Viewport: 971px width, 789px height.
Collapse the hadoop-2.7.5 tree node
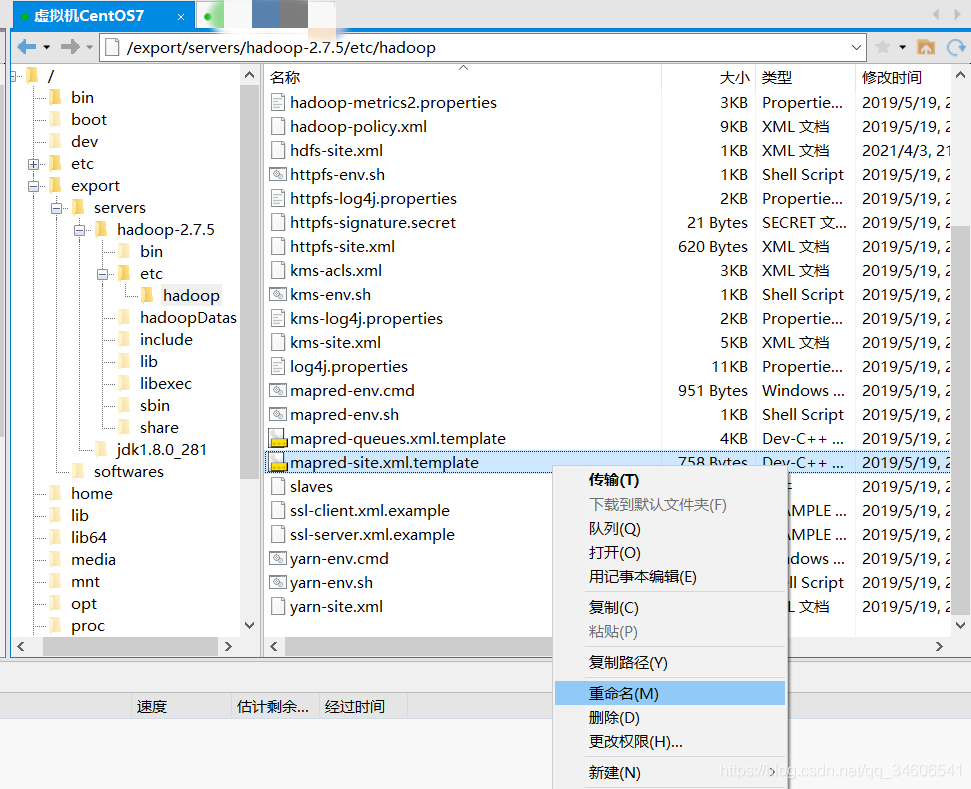point(79,230)
